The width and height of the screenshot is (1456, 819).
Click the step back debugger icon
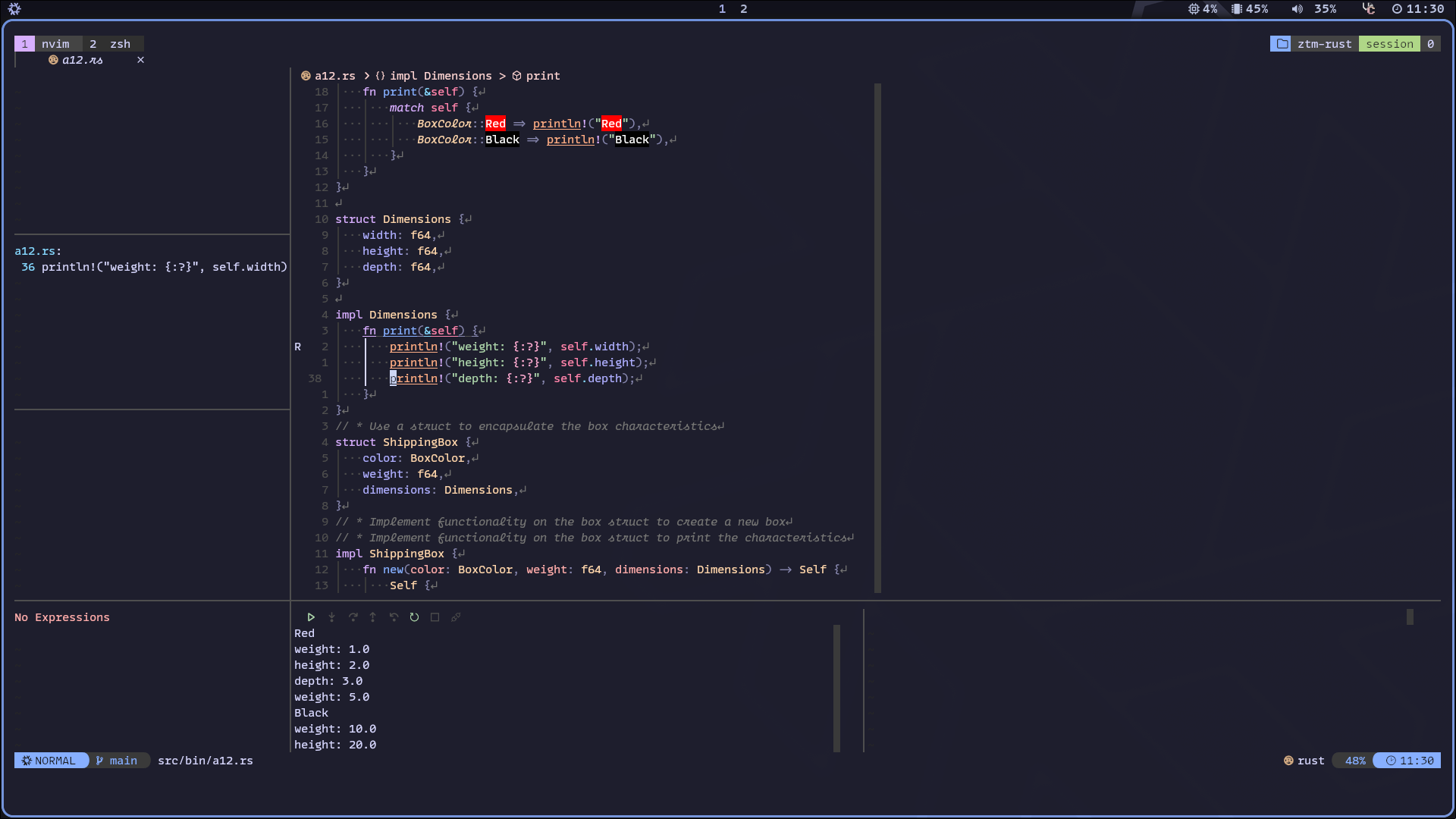pos(394,617)
